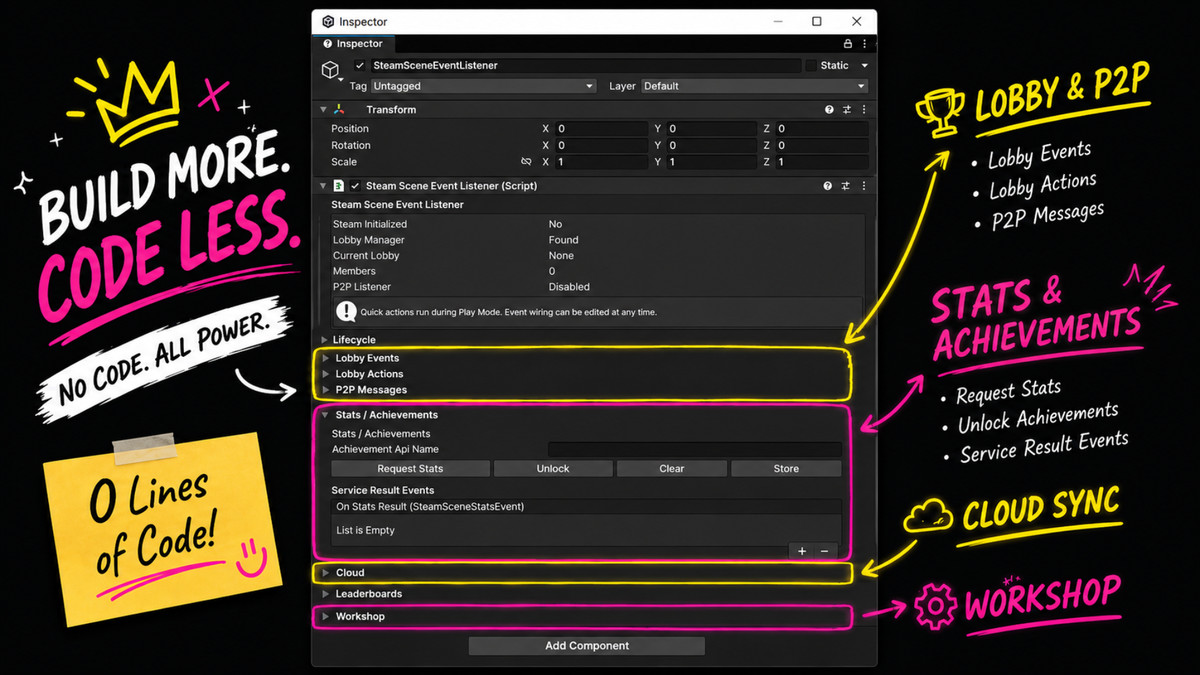Image resolution: width=1200 pixels, height=675 pixels.
Task: Click the Rotation label in Transform
Action: coord(351,146)
